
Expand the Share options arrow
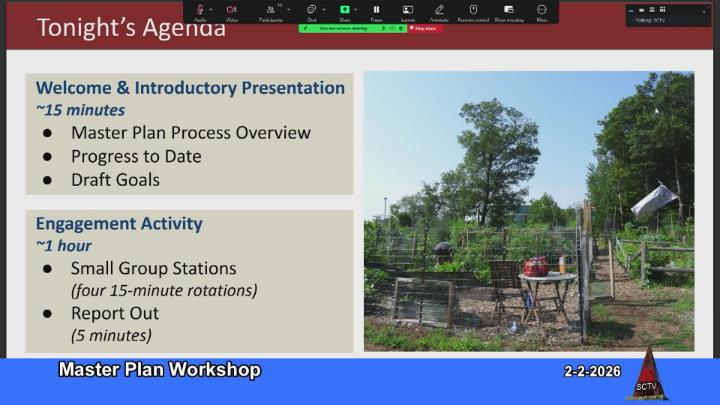pyautogui.click(x=357, y=10)
